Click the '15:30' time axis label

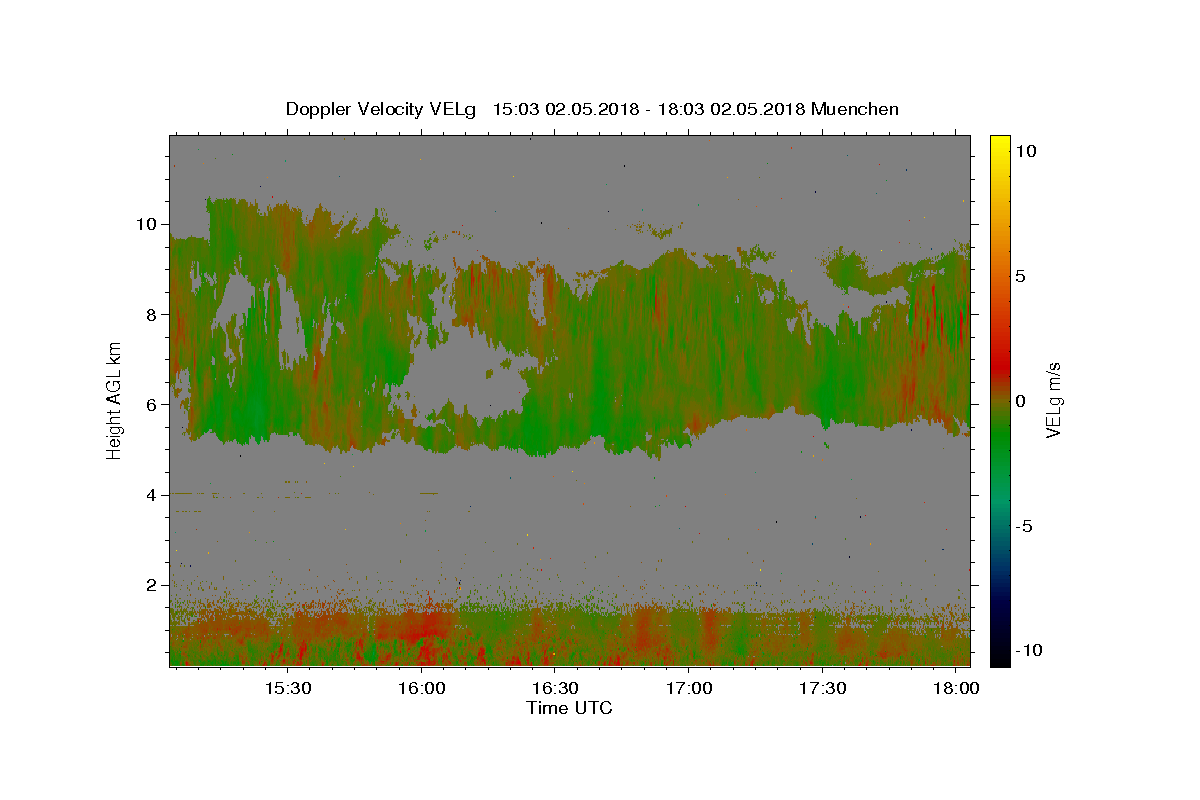pos(288,689)
